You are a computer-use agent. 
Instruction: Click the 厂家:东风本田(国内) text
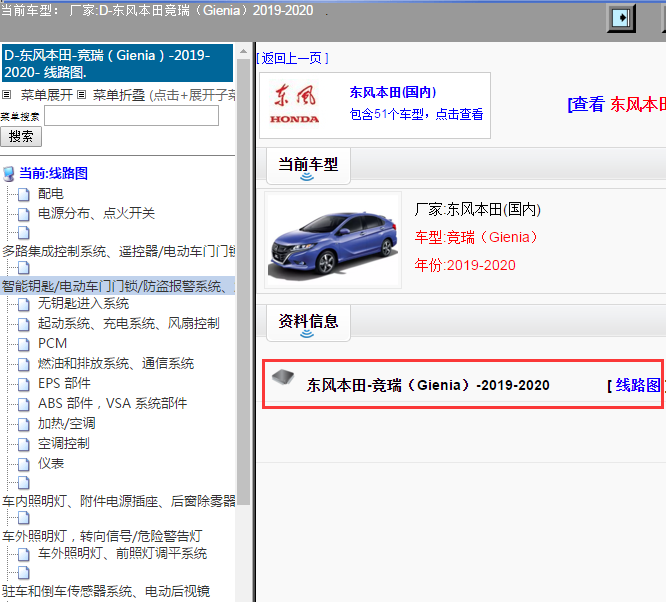click(x=478, y=209)
